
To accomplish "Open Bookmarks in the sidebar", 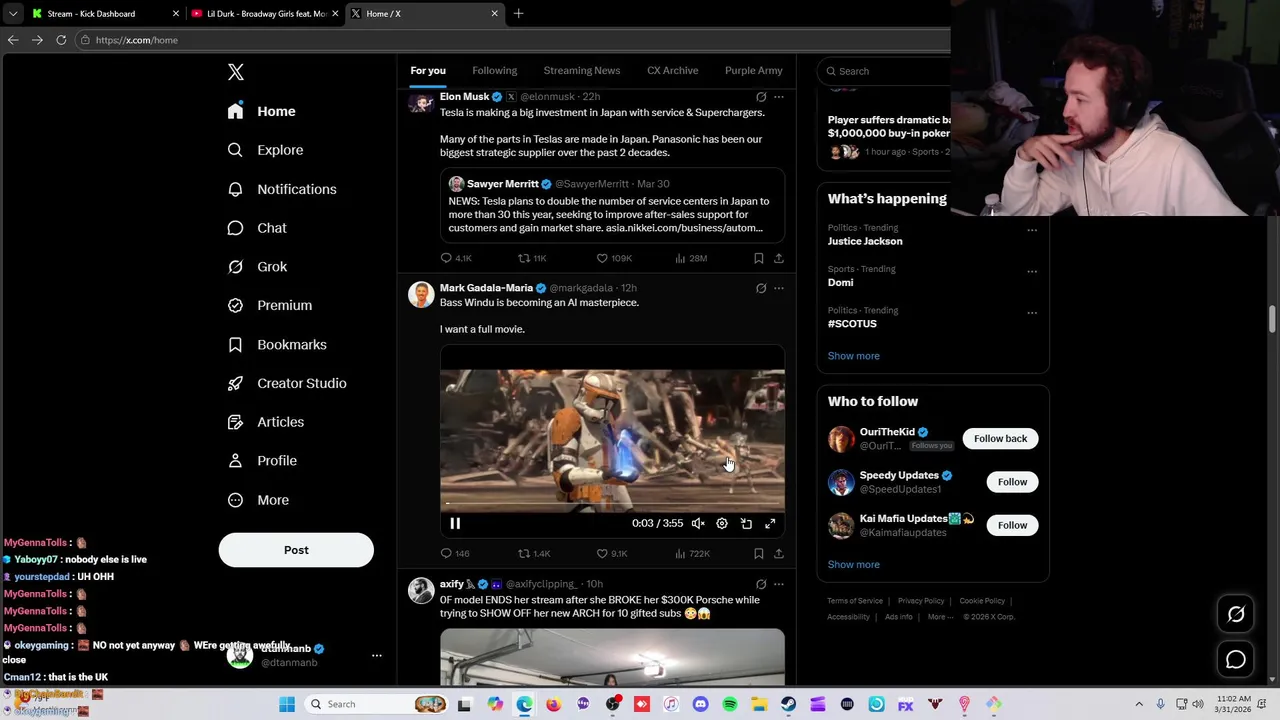I will pyautogui.click(x=277, y=344).
